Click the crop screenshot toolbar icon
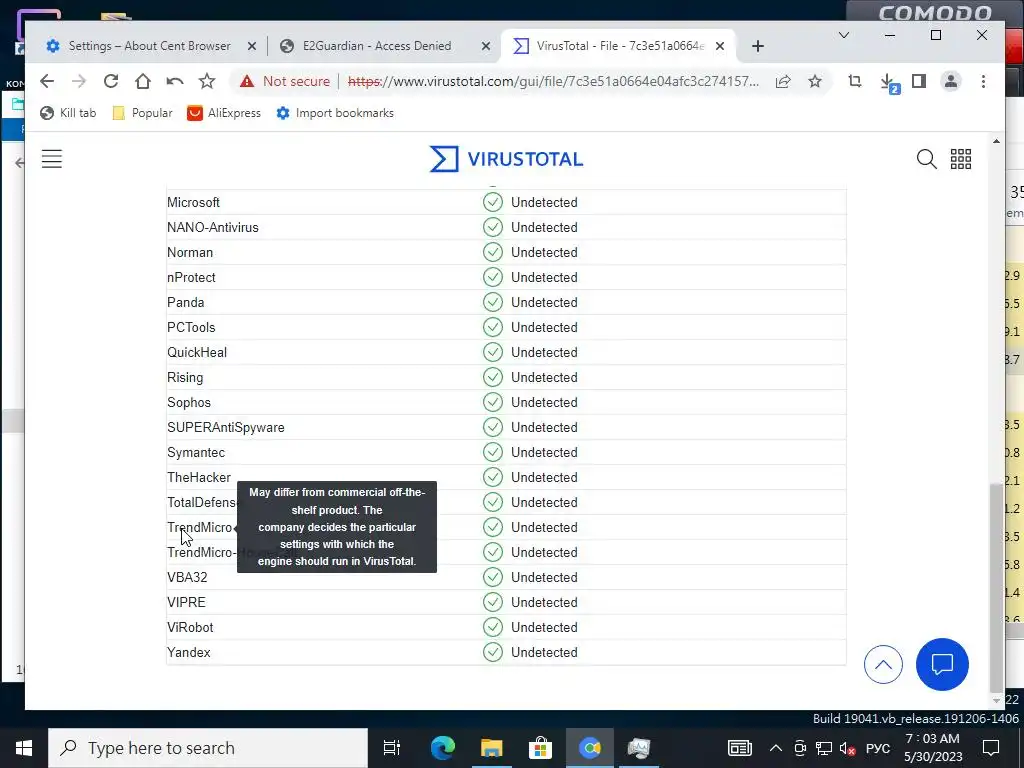Image resolution: width=1024 pixels, height=768 pixels. click(x=854, y=81)
